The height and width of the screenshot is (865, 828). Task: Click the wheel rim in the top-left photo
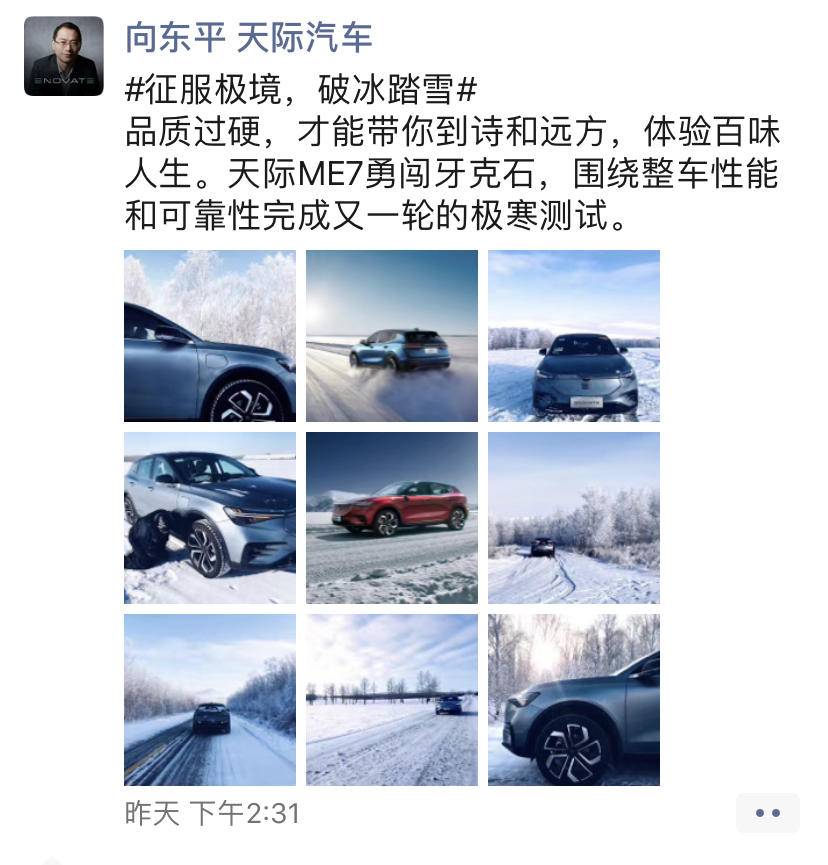click(249, 405)
